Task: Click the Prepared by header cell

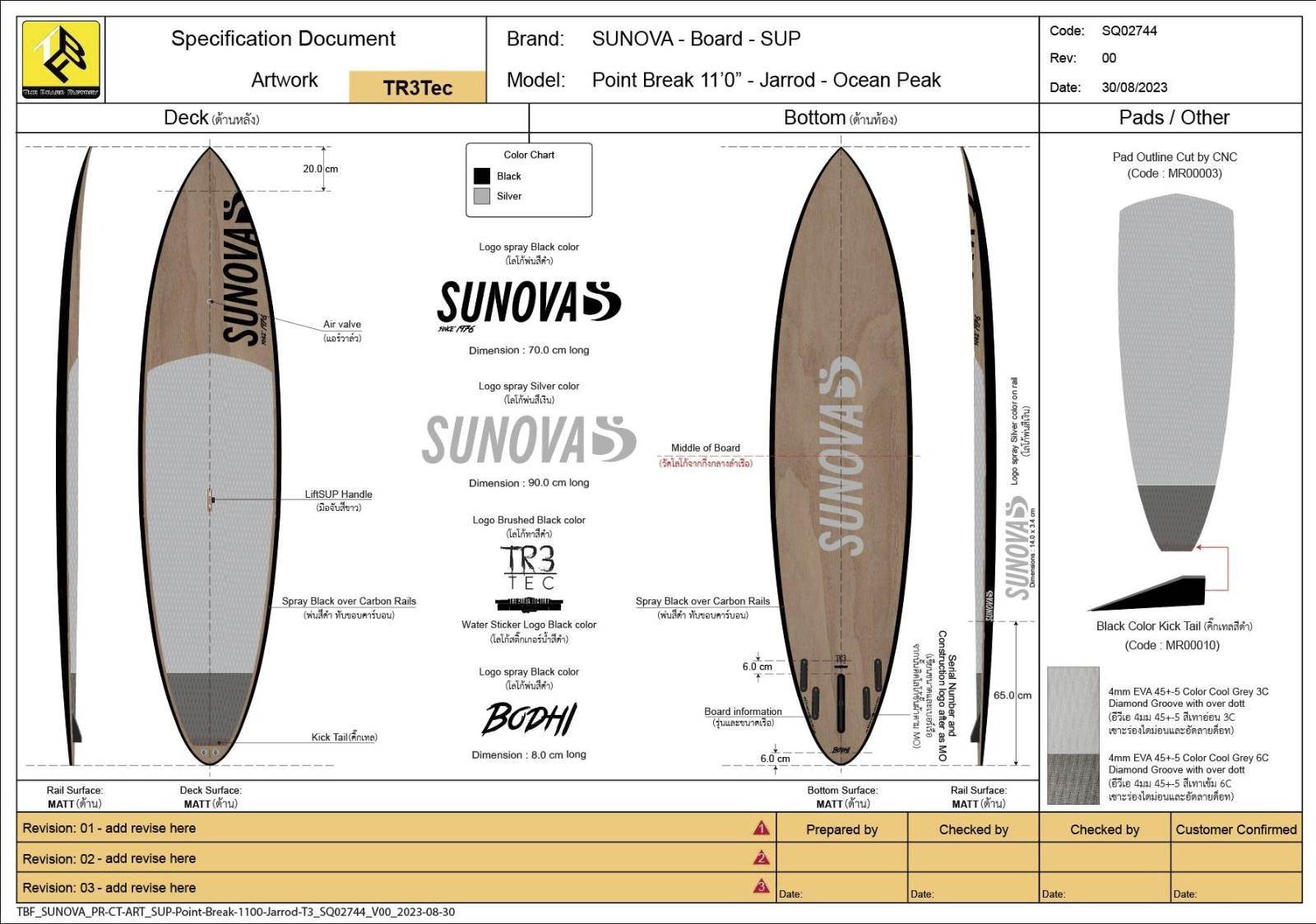Action: (841, 829)
